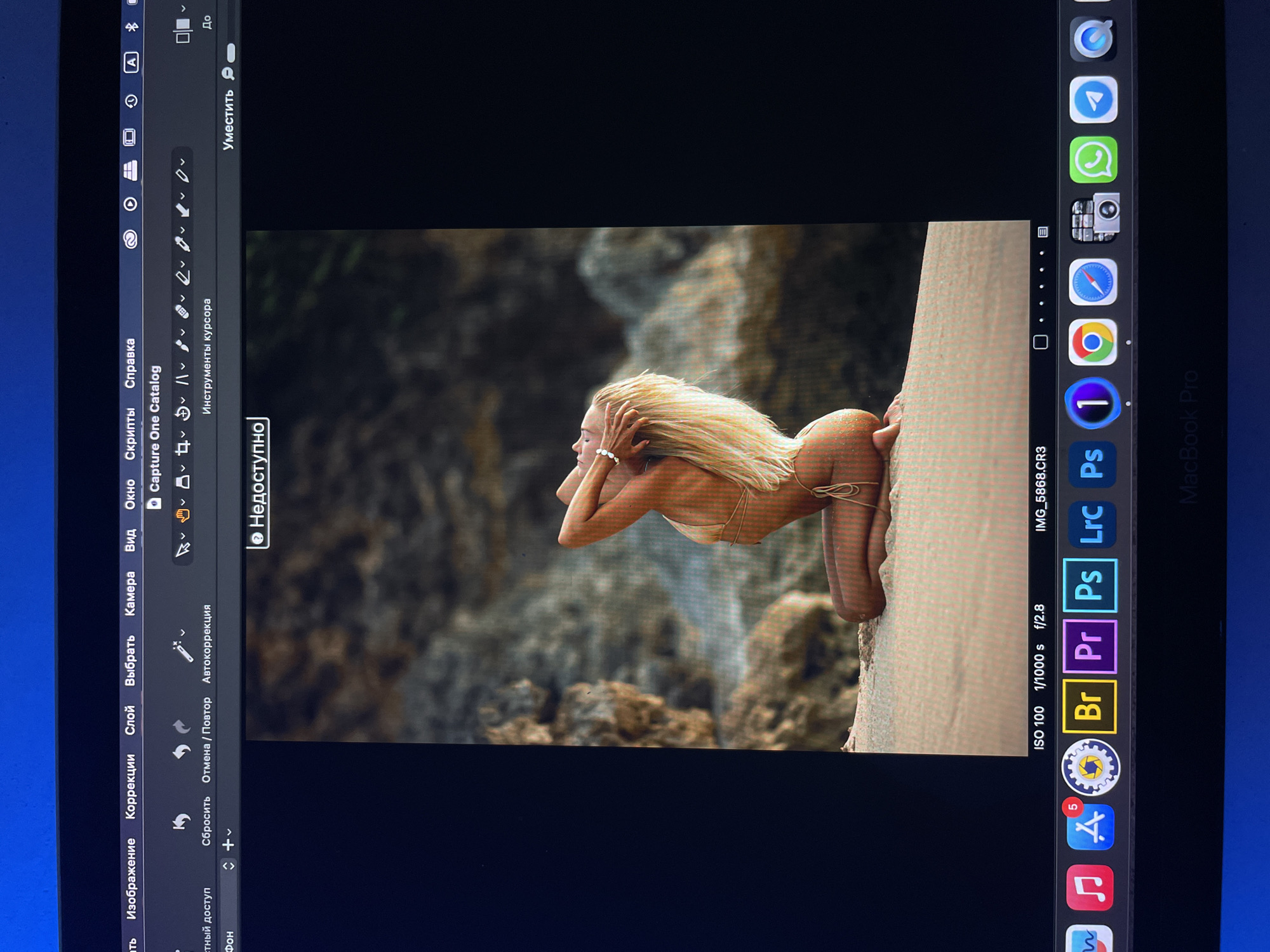The height and width of the screenshot is (952, 1270).
Task: Launch WhatsApp from the dock
Action: tap(1093, 159)
